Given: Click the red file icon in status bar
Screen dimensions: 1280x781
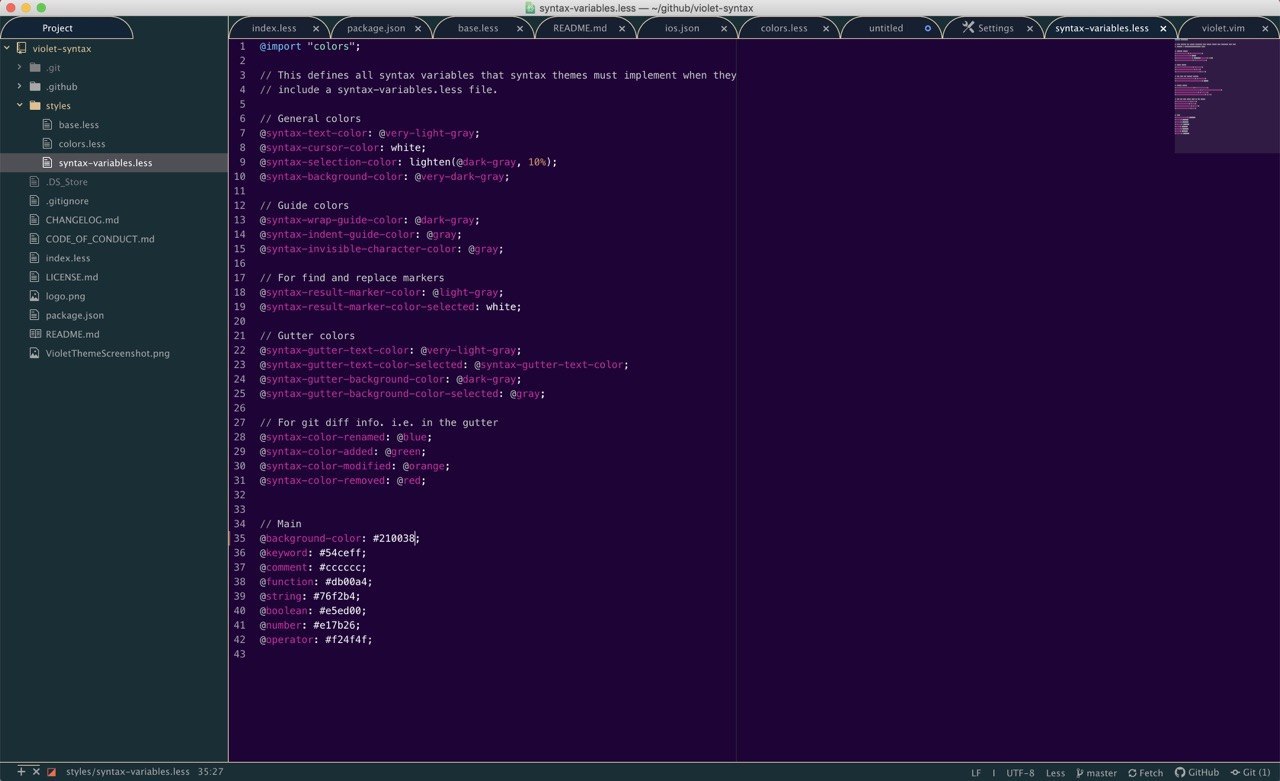Looking at the screenshot, I should point(51,772).
